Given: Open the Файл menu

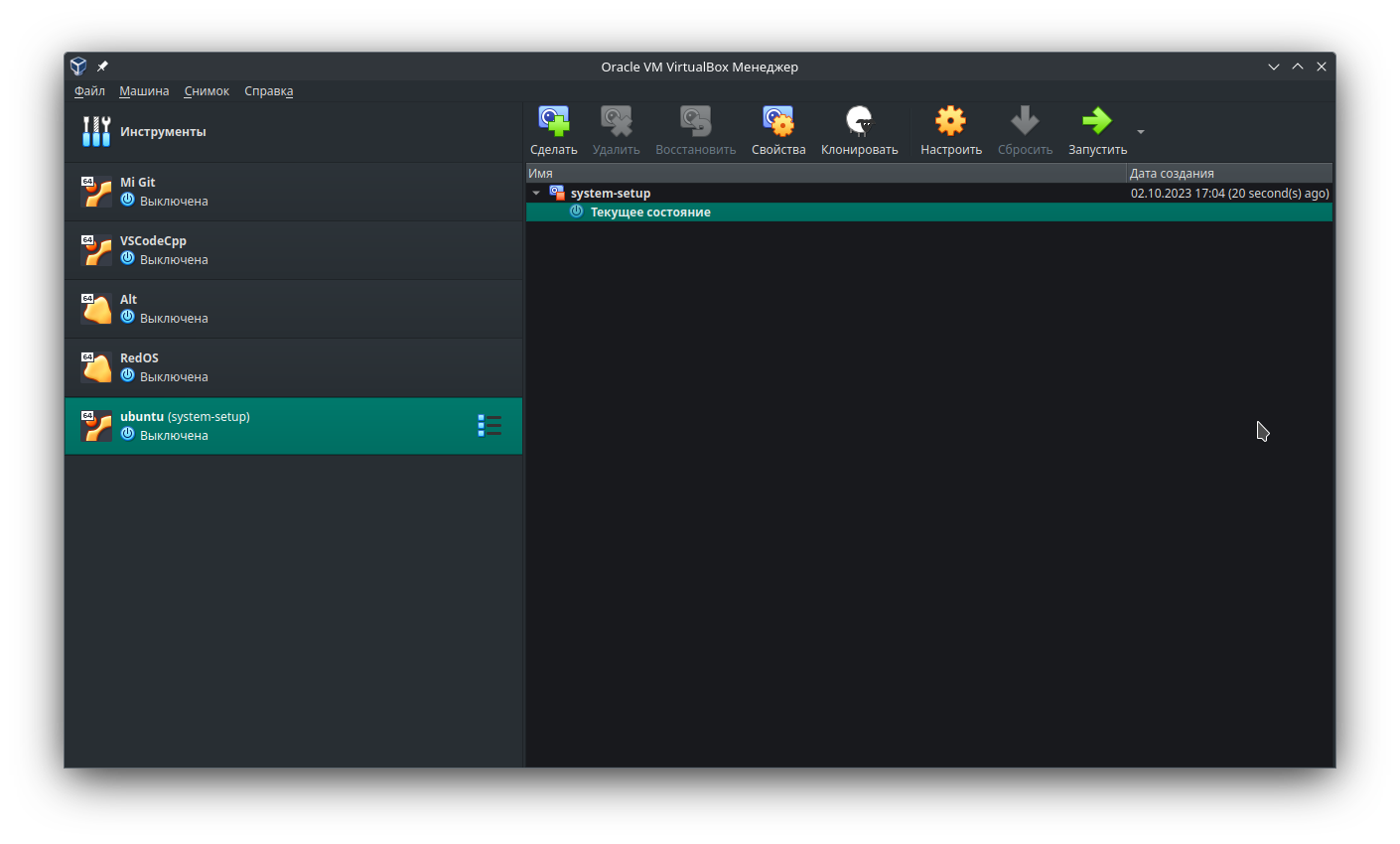Looking at the screenshot, I should click(x=89, y=91).
